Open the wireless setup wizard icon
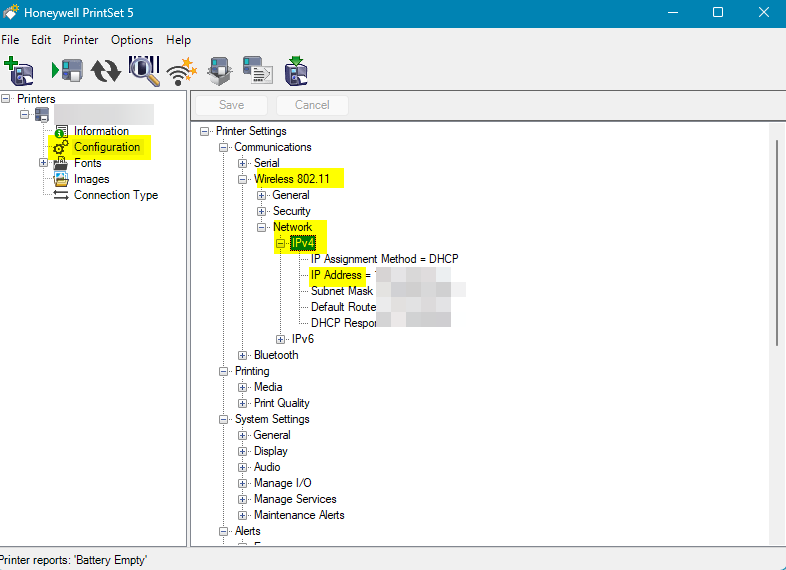The image size is (786, 570). [182, 70]
